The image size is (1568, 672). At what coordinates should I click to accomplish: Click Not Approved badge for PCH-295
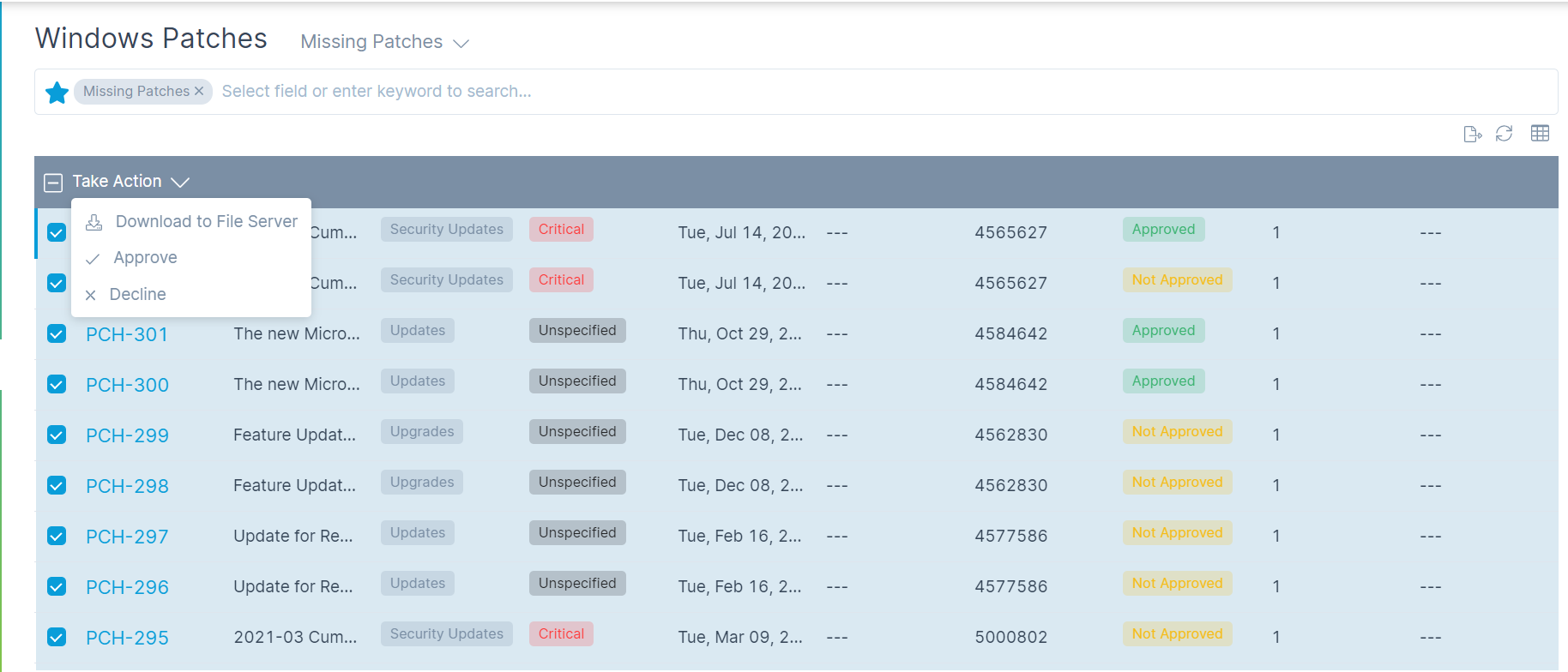tap(1177, 634)
